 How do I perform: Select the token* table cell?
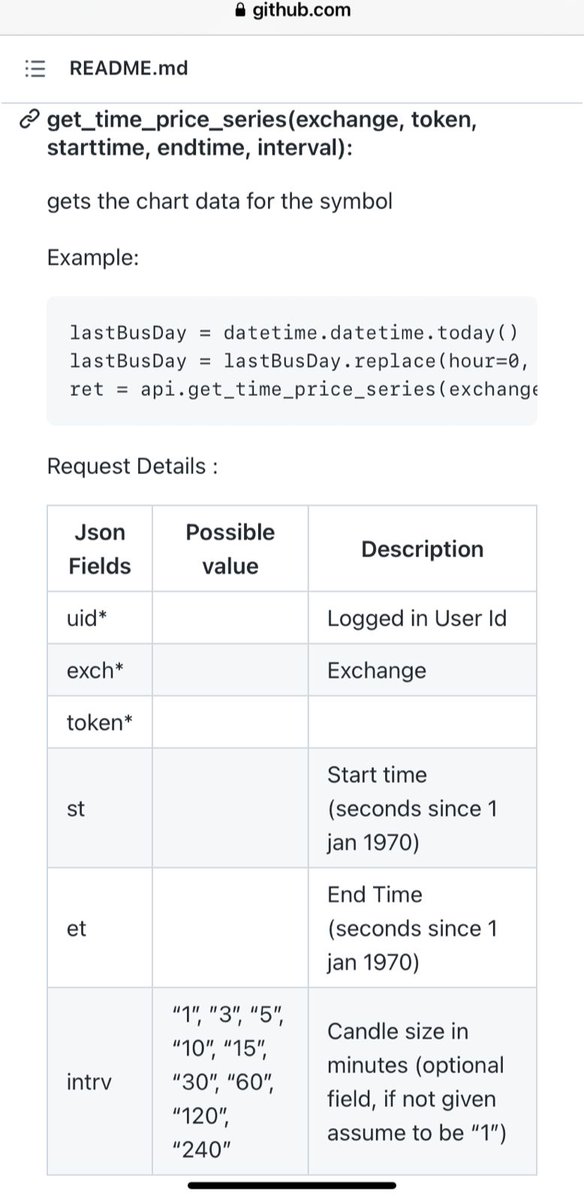[99, 722]
